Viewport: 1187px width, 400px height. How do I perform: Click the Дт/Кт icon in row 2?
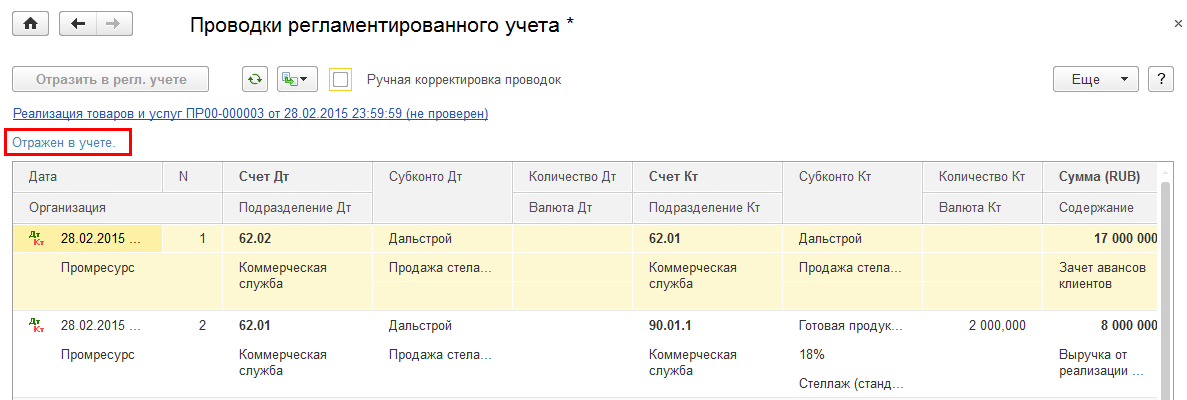[x=38, y=325]
